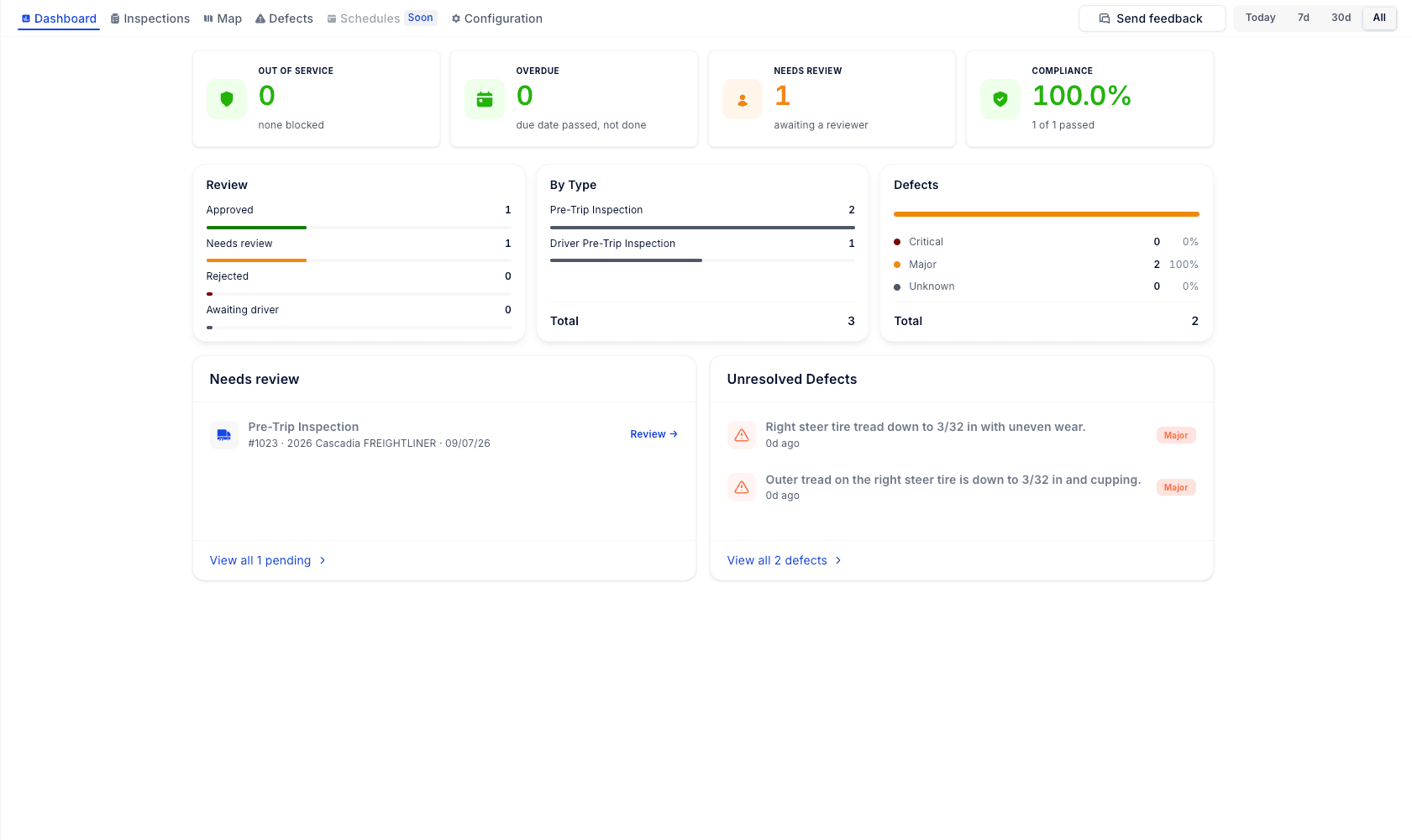Click the Critical defects row
1412x840 pixels.
tap(1047, 242)
